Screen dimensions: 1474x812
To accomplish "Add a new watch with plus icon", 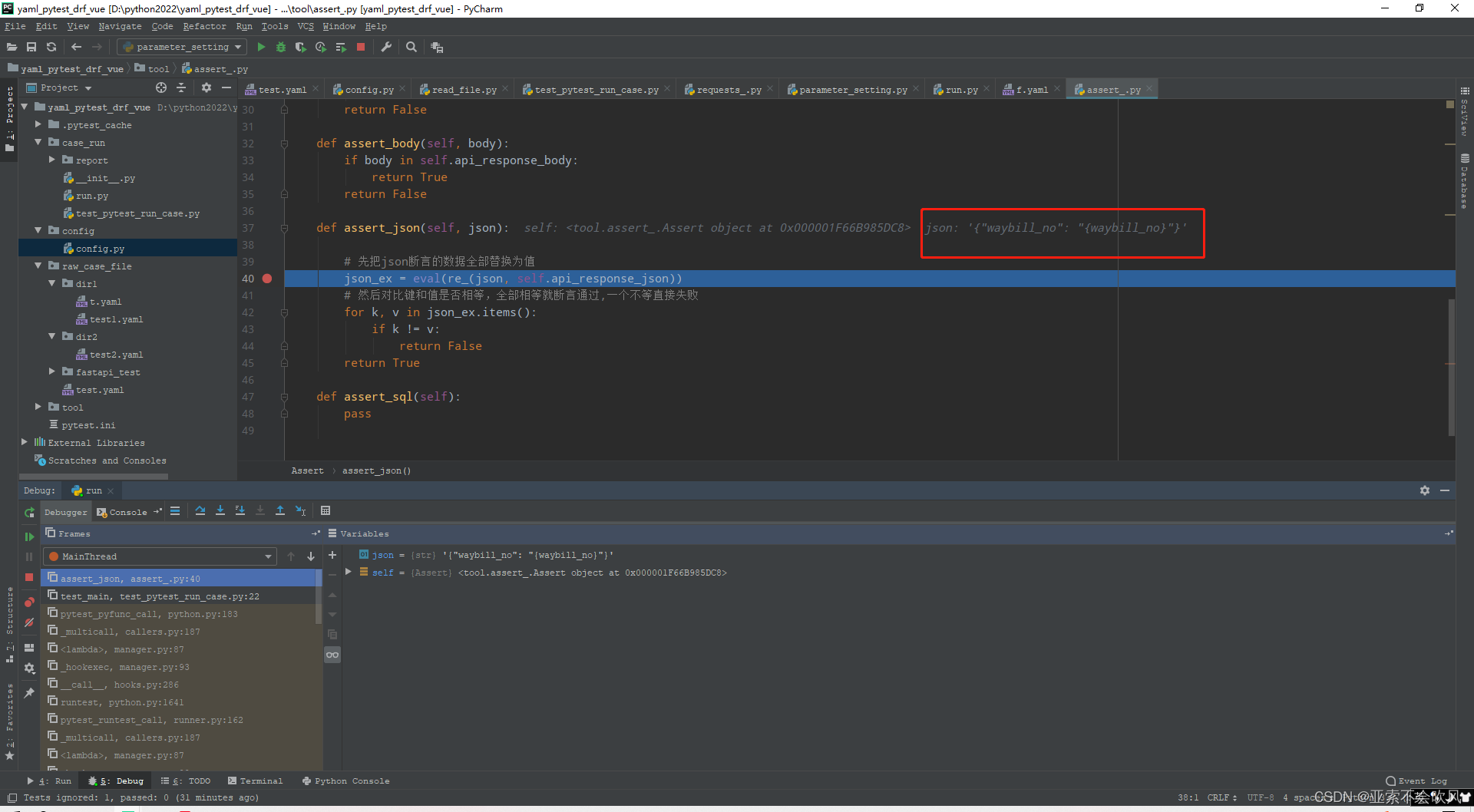I will [x=332, y=555].
